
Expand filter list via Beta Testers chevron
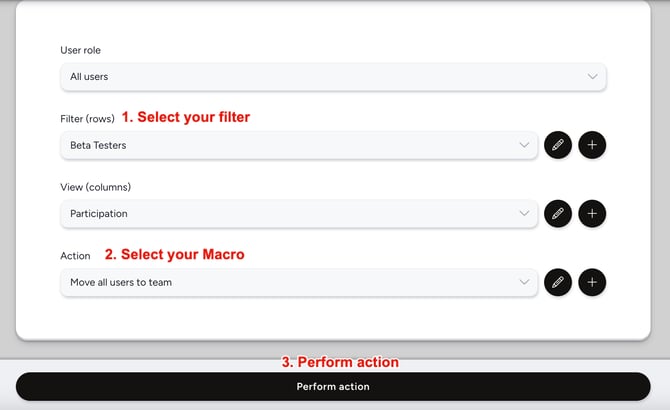pyautogui.click(x=525, y=145)
